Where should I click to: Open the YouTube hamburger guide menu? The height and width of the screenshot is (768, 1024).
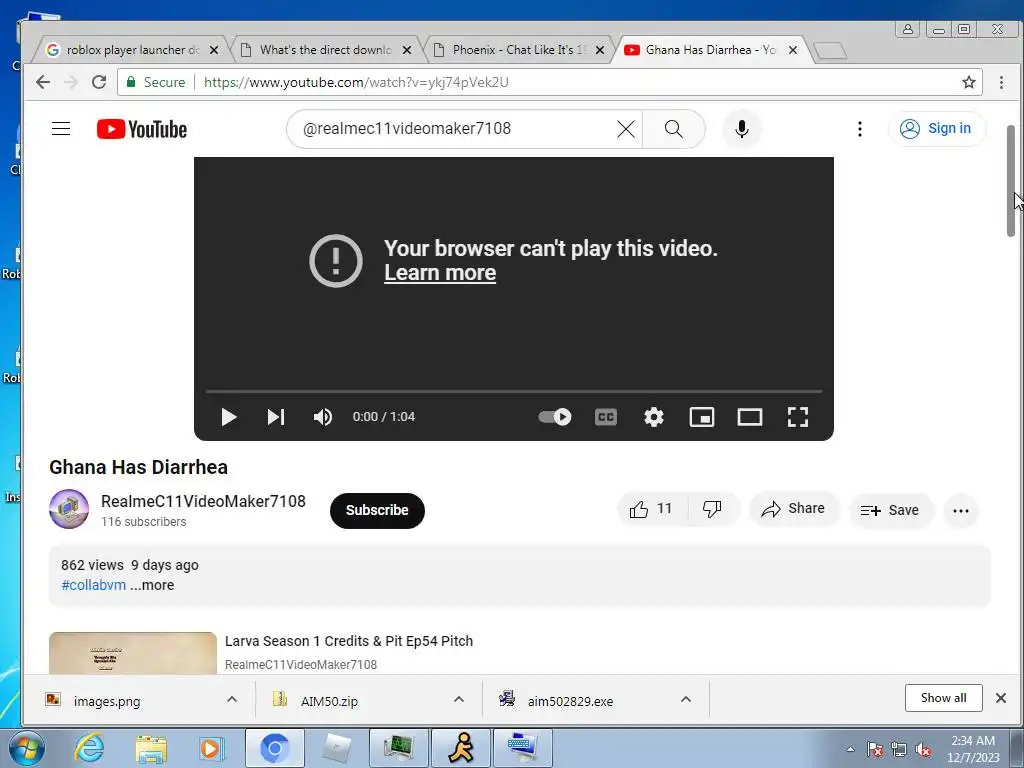click(61, 129)
